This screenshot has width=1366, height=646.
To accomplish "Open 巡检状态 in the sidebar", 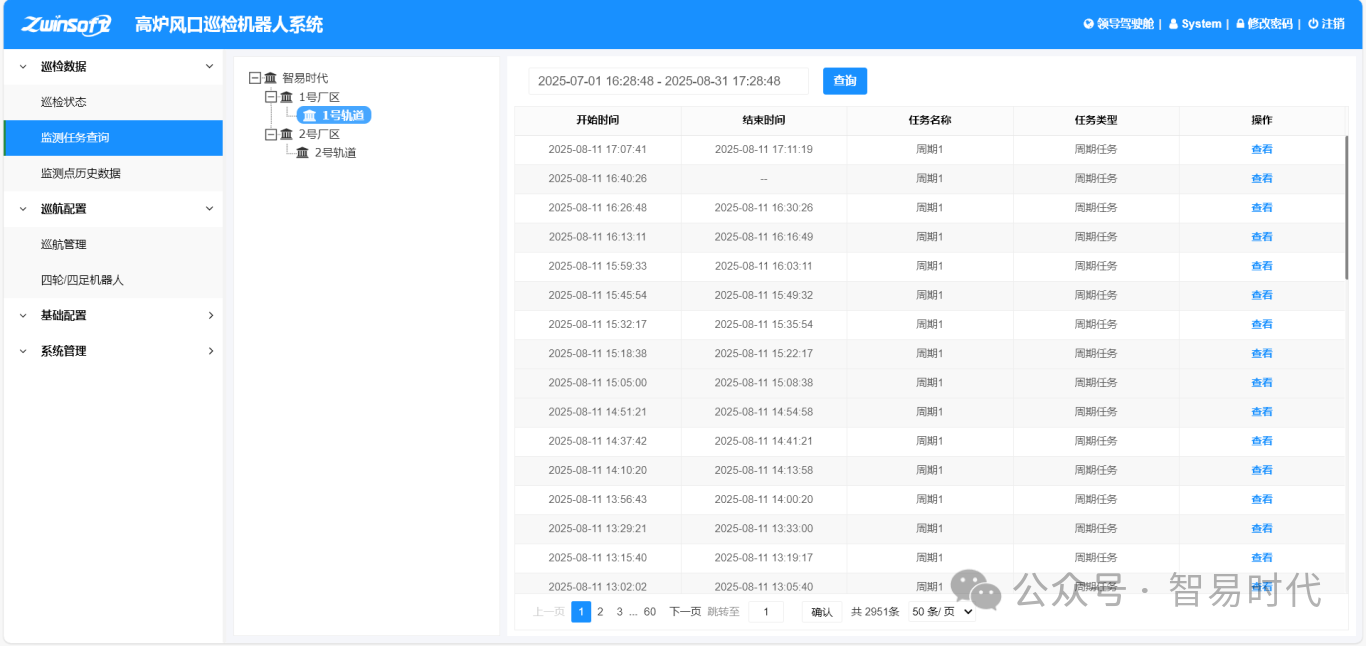I will point(64,102).
